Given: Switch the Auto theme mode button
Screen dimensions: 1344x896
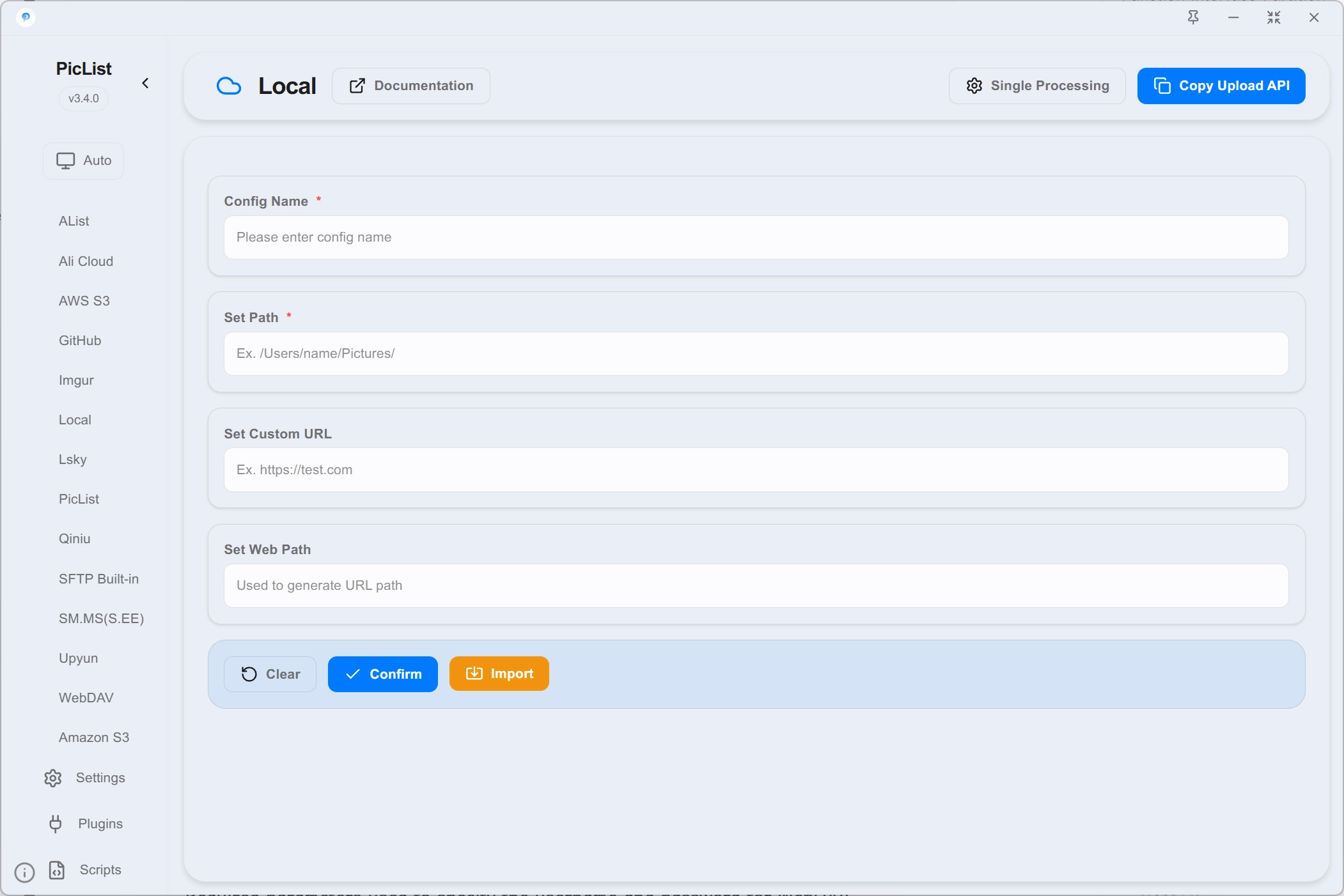Looking at the screenshot, I should tap(83, 160).
